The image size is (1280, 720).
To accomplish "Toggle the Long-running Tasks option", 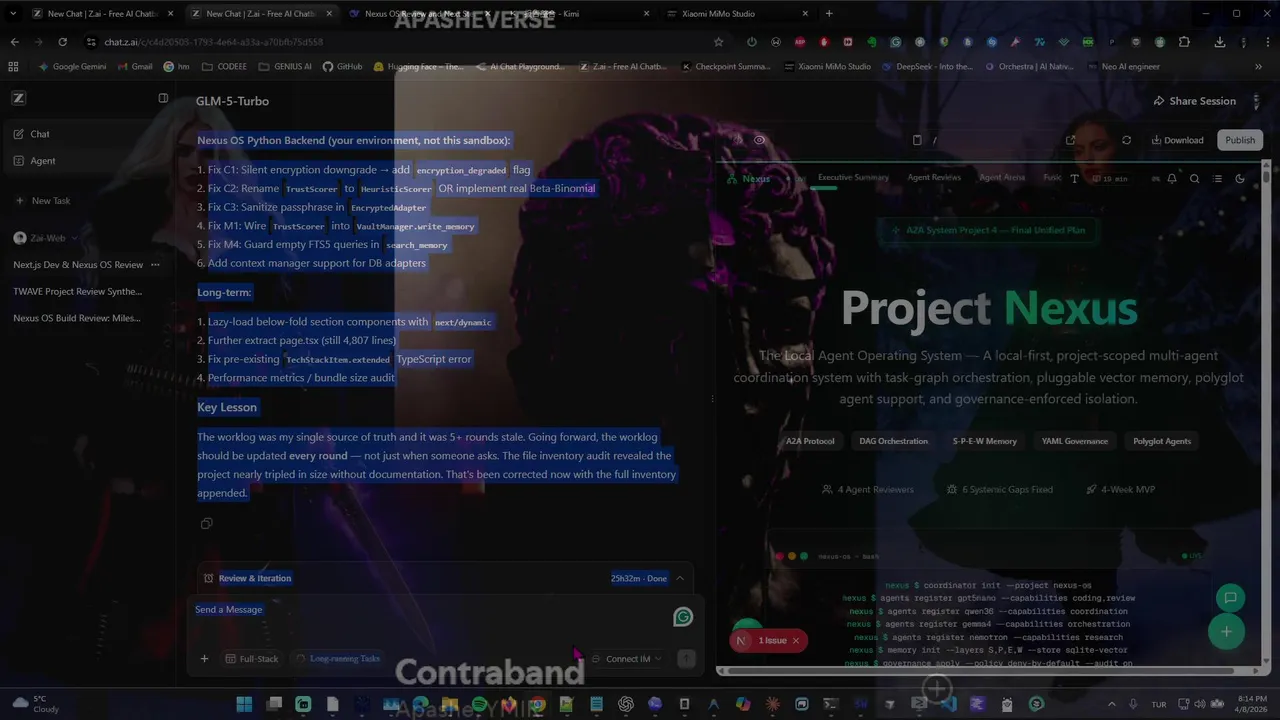I will tap(337, 659).
